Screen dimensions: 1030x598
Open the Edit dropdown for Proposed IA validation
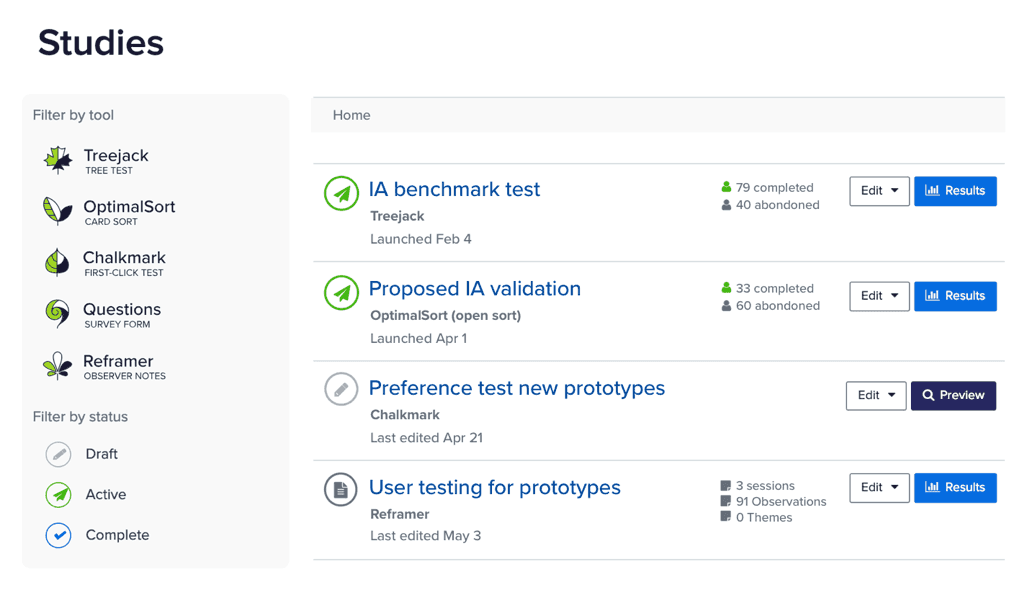(880, 296)
